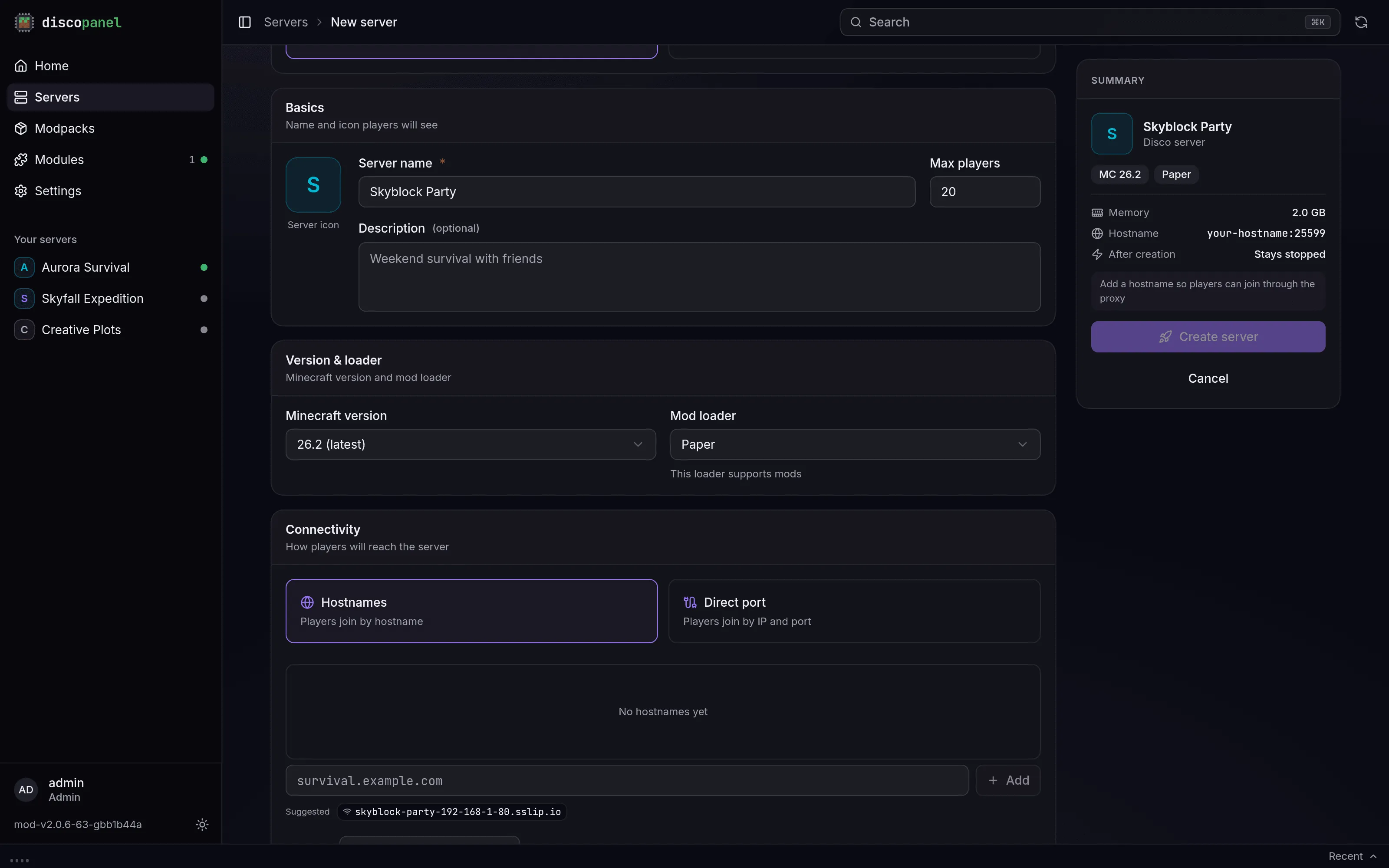Image resolution: width=1389 pixels, height=868 pixels.
Task: Toggle the sidebar panel icon
Action: [244, 23]
